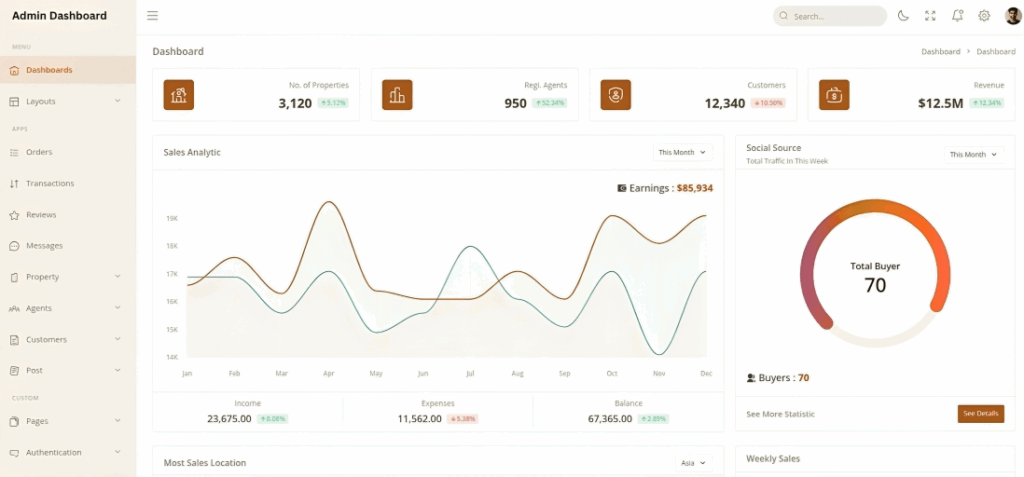Click the Revenue card icon
The width and height of the screenshot is (1024, 477).
click(834, 95)
